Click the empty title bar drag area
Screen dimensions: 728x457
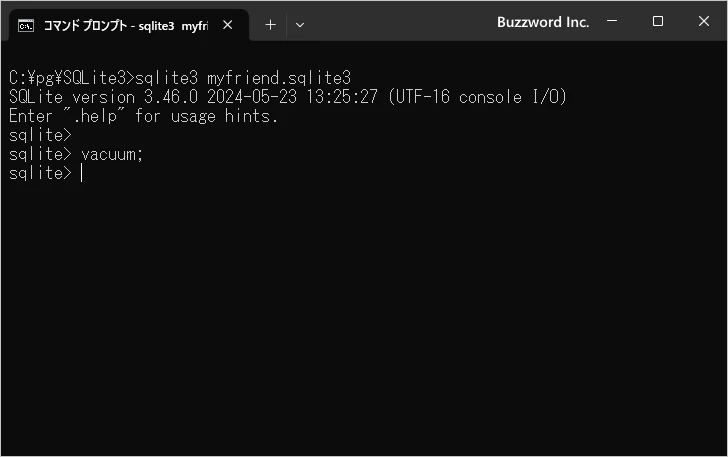click(400, 22)
